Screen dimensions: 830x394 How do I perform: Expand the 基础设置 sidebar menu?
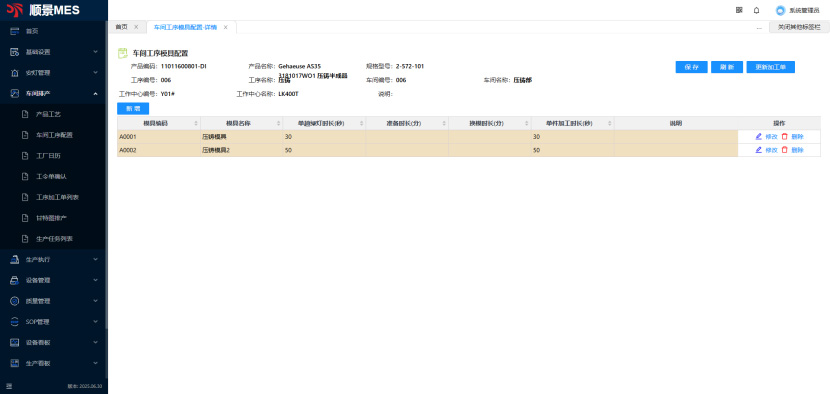(96, 52)
